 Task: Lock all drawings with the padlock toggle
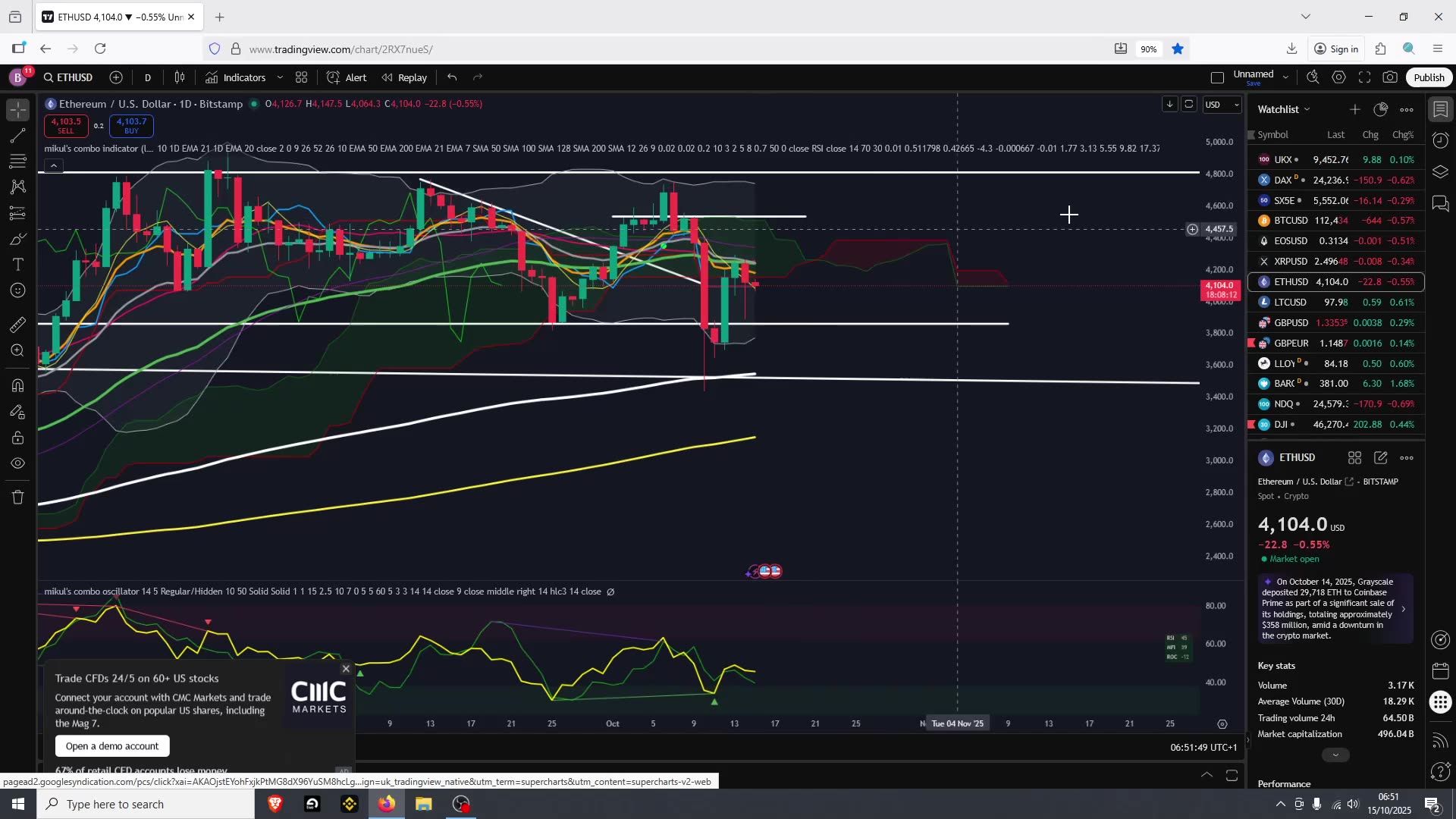(x=17, y=438)
